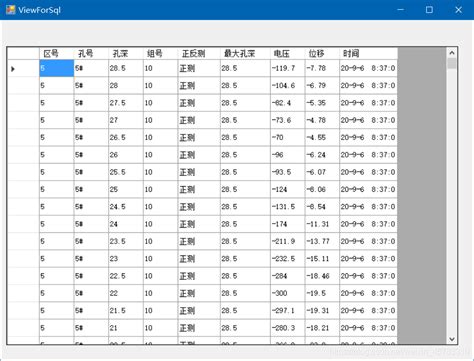Select the voltage cell showing -300
Image resolution: width=474 pixels, height=361 pixels.
tap(287, 293)
